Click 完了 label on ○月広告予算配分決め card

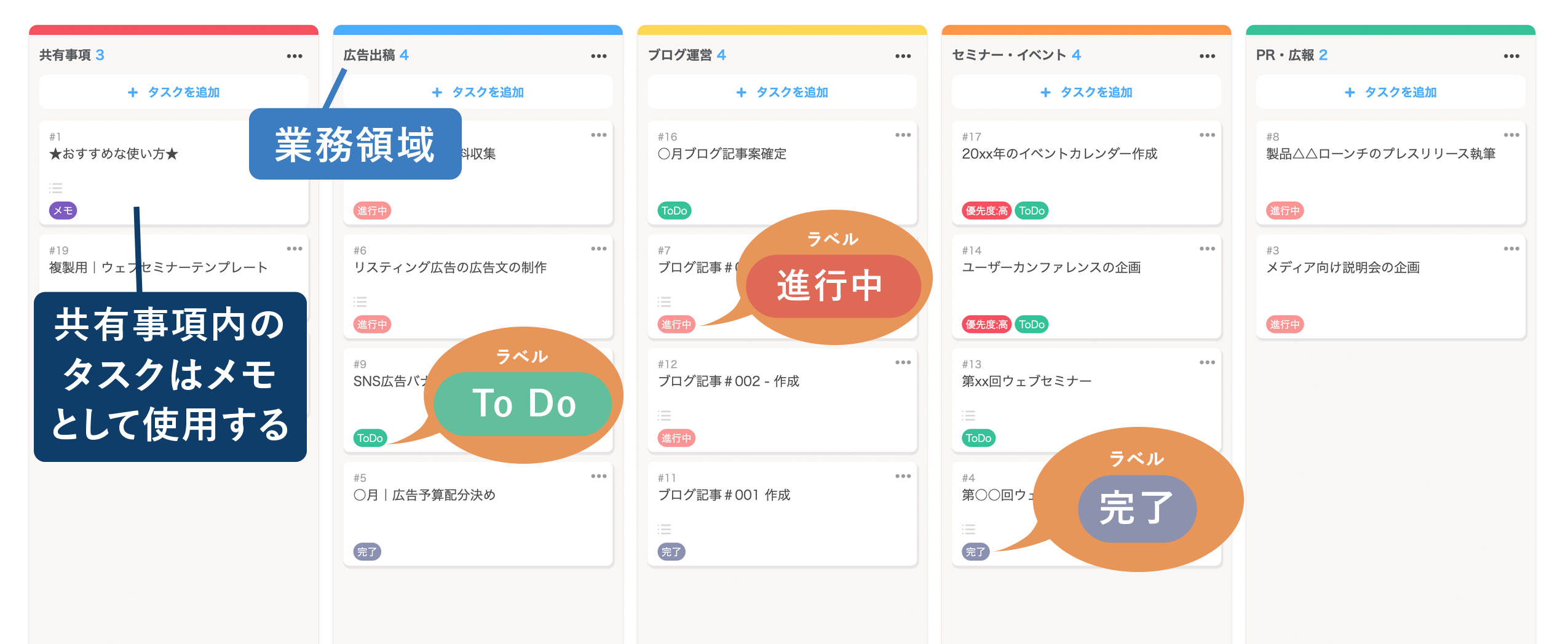click(367, 552)
